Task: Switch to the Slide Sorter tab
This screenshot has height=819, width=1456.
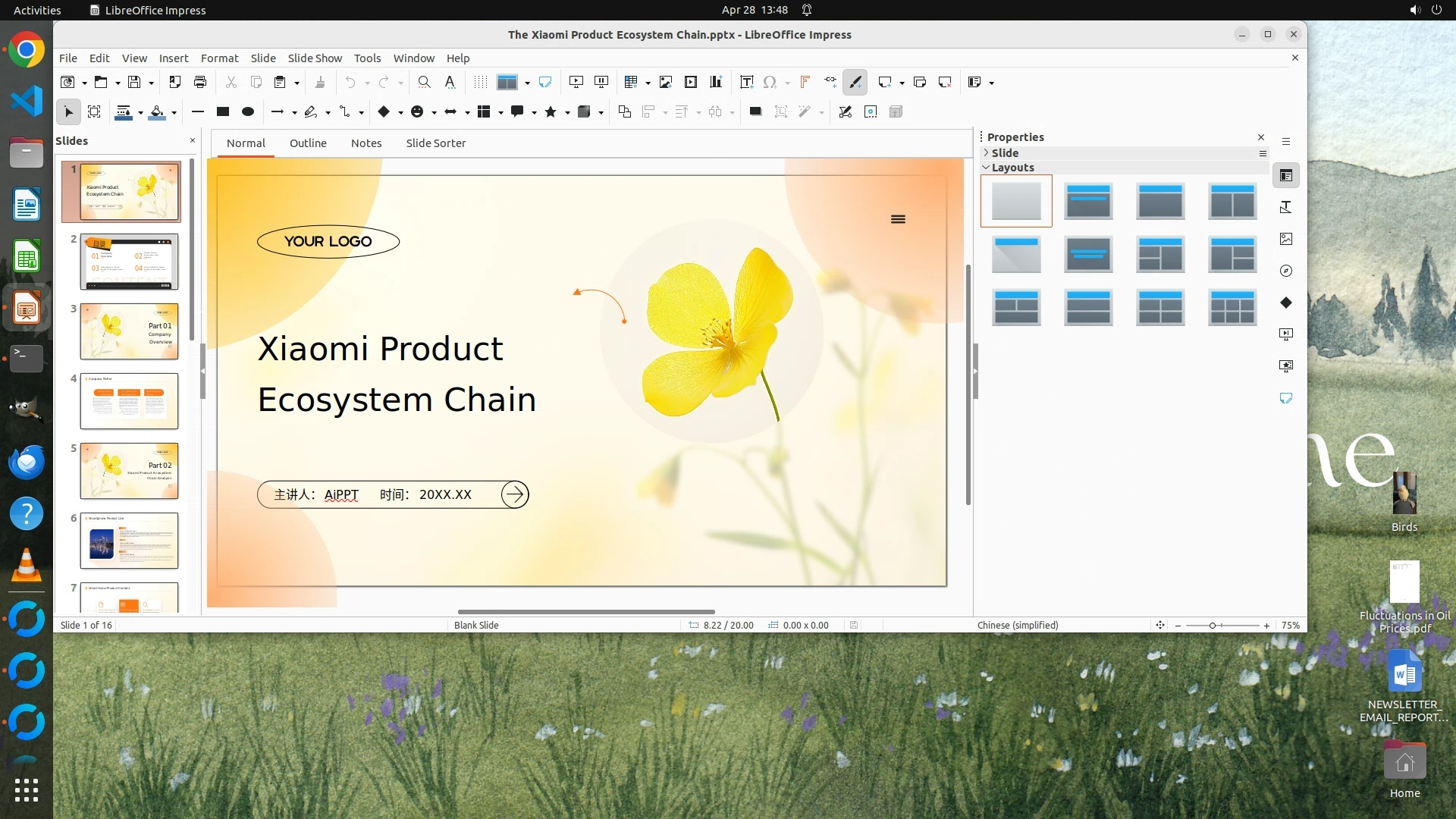Action: [435, 143]
